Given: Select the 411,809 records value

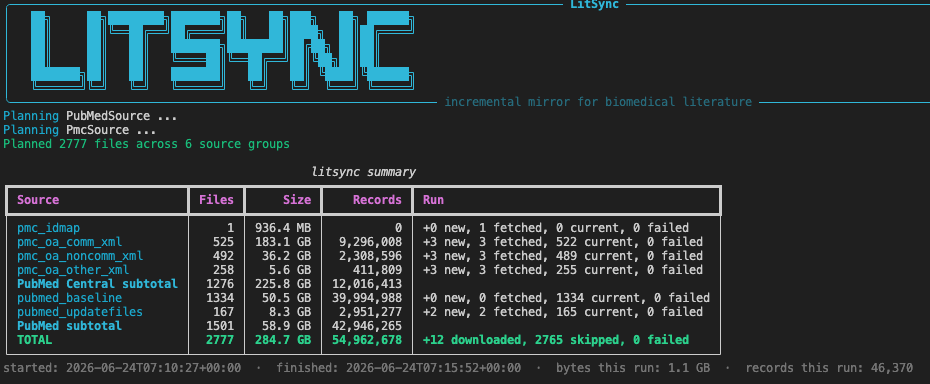Looking at the screenshot, I should [377, 270].
